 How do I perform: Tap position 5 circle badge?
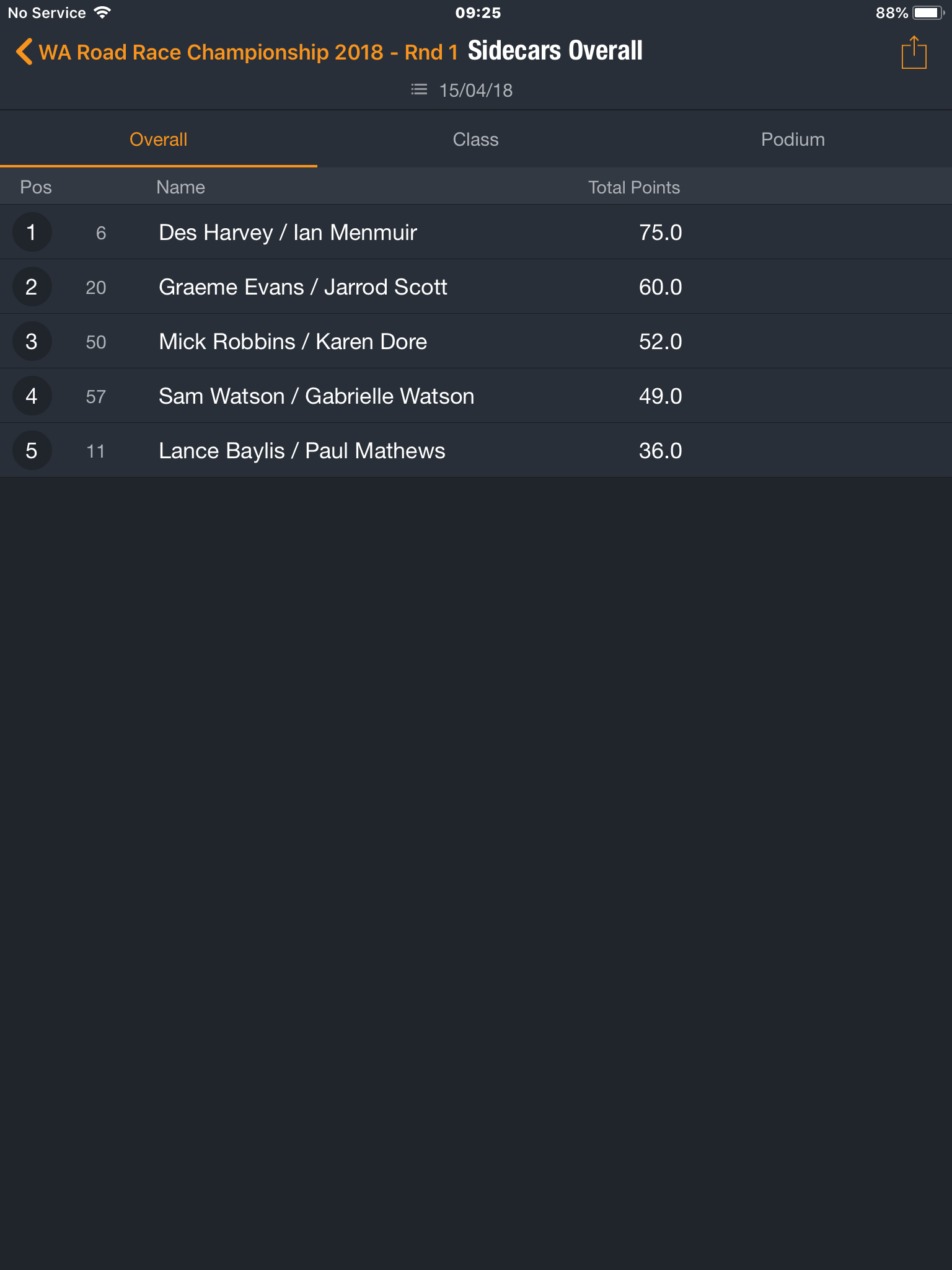(32, 450)
